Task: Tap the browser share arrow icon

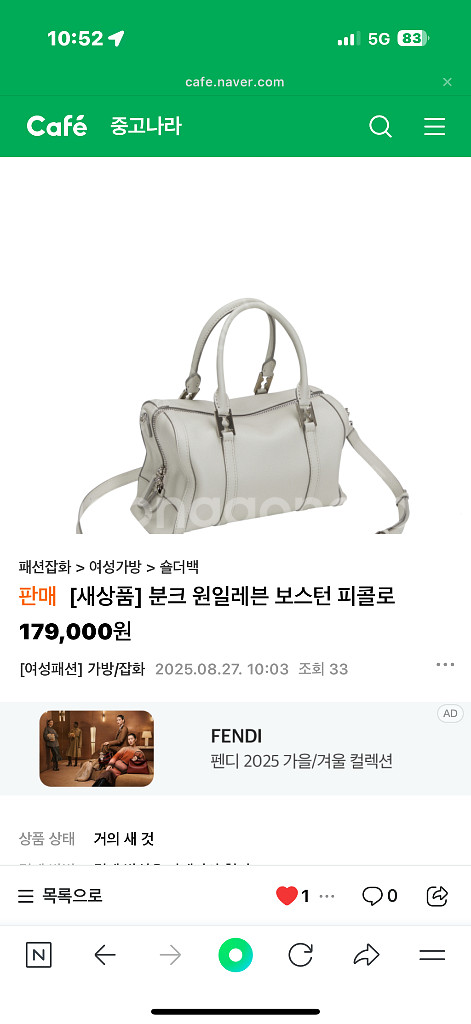Action: click(366, 955)
